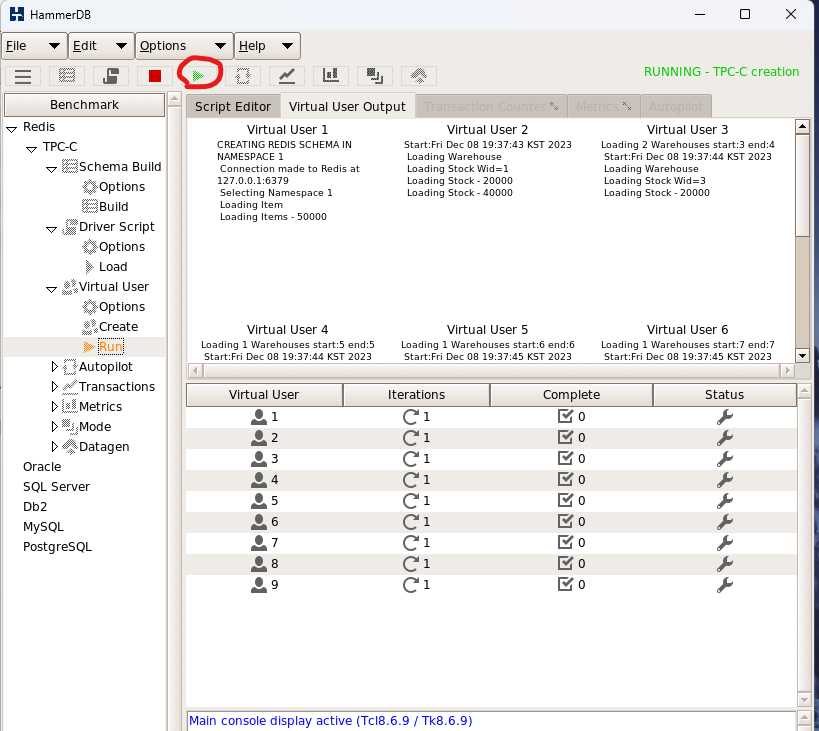Expand the Datagen tree node
The image size is (819, 731).
tap(54, 447)
